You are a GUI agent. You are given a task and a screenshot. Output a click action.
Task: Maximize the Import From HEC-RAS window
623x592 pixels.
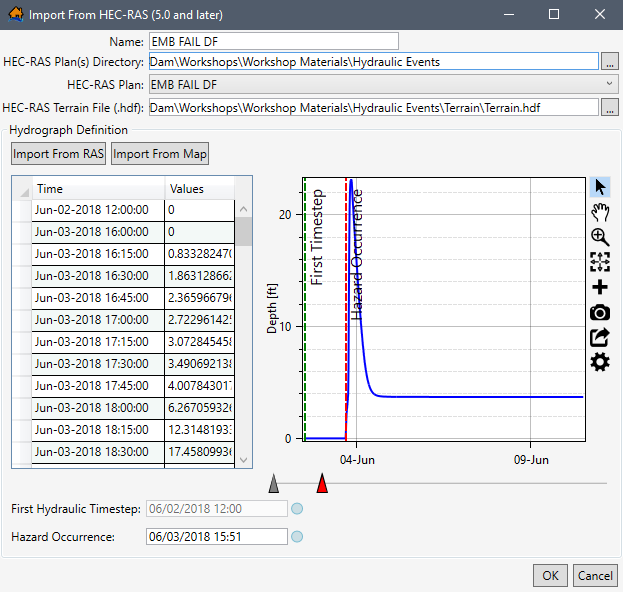click(554, 14)
